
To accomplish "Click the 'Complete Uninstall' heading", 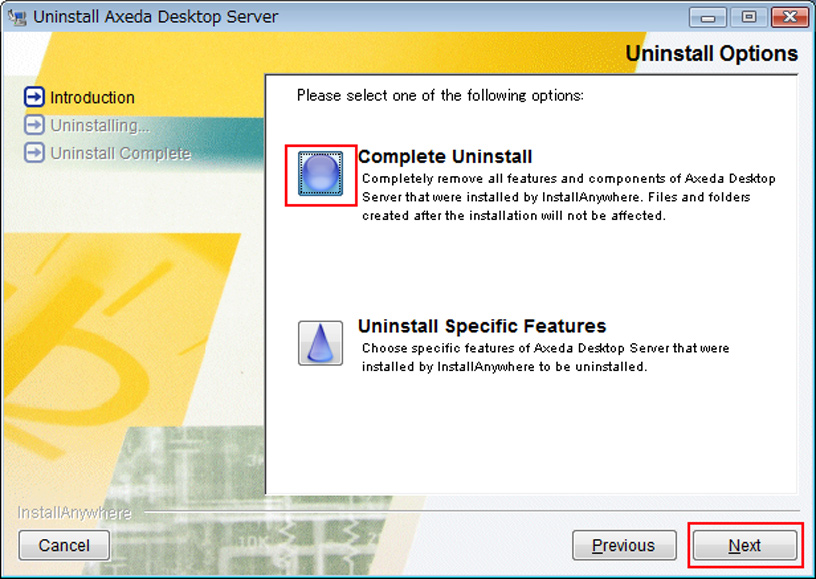I will point(445,157).
